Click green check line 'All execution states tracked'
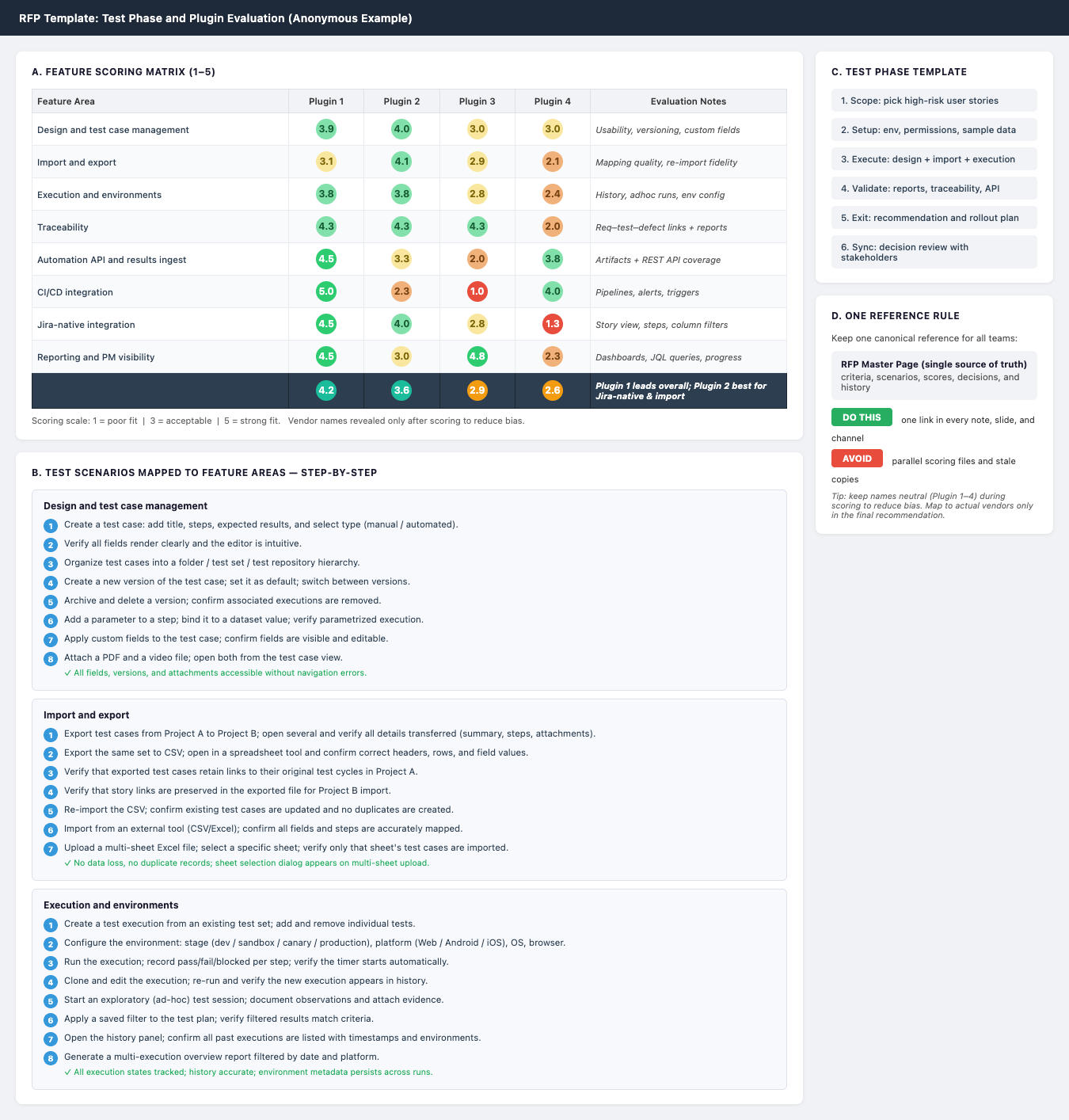The image size is (1069, 1120). [x=248, y=1072]
